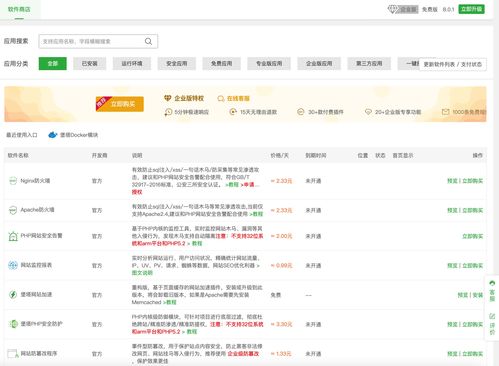The image size is (499, 366).
Task: Click the 5分钟极速响应 clock icon
Action: tap(168, 112)
